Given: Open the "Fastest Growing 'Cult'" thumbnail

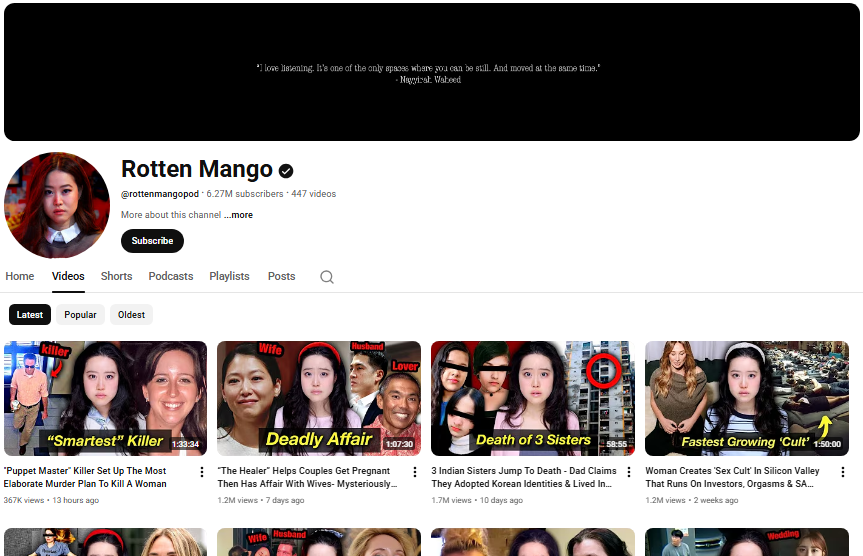Looking at the screenshot, I should (746, 398).
